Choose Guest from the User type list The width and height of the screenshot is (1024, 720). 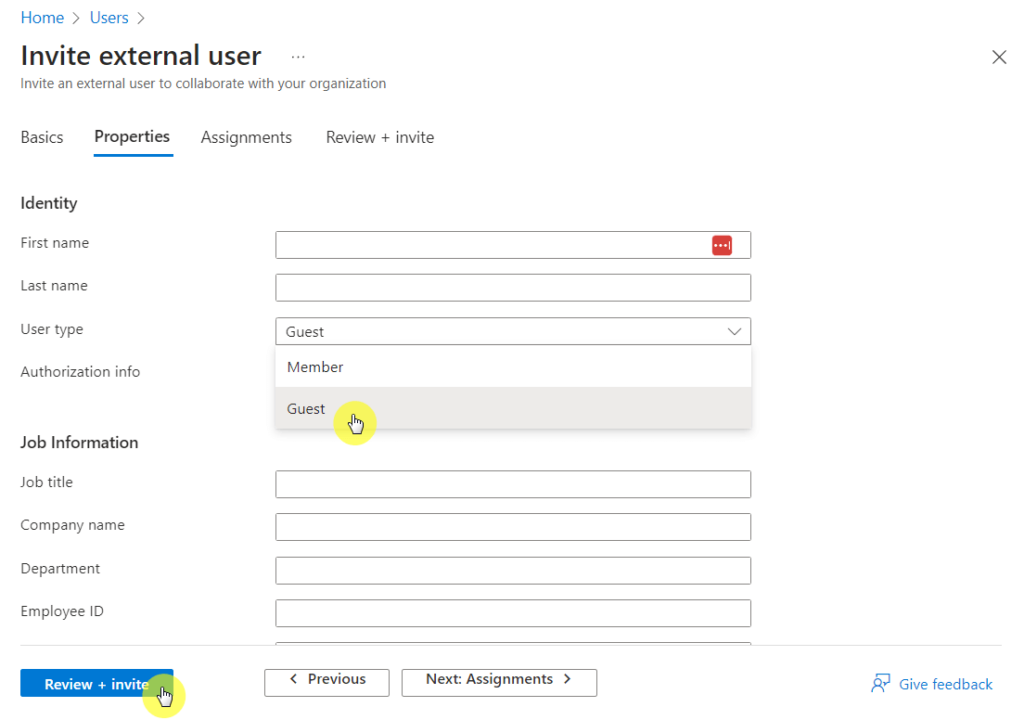point(513,408)
